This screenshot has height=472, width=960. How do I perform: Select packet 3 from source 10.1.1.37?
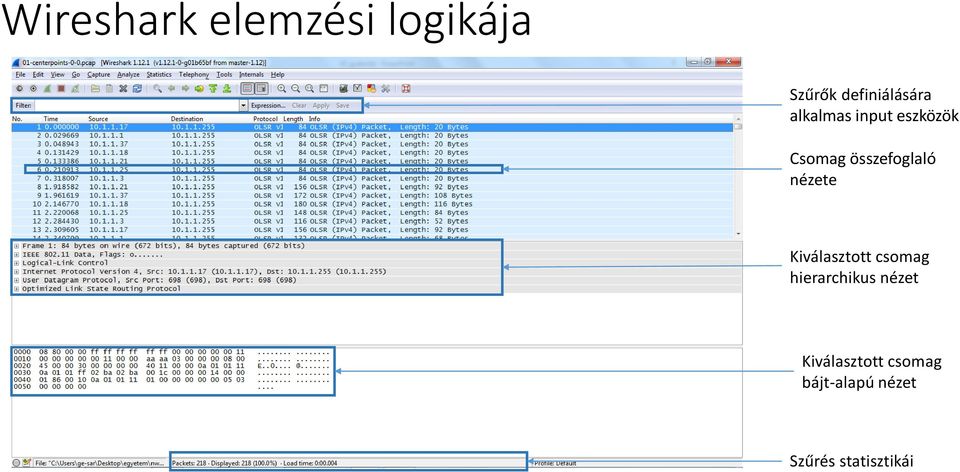click(373, 144)
